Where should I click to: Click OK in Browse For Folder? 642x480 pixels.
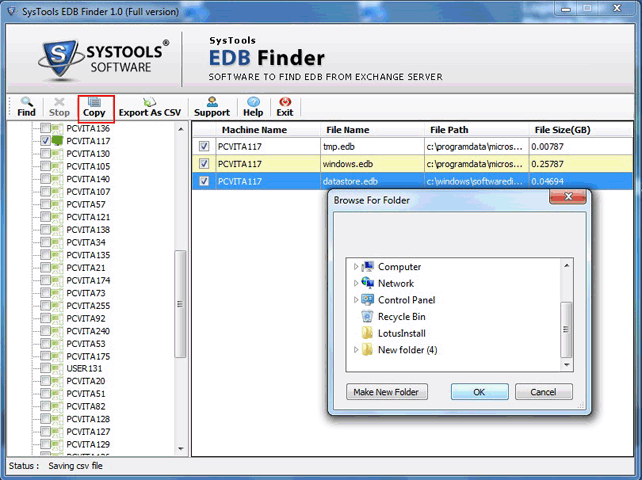479,392
